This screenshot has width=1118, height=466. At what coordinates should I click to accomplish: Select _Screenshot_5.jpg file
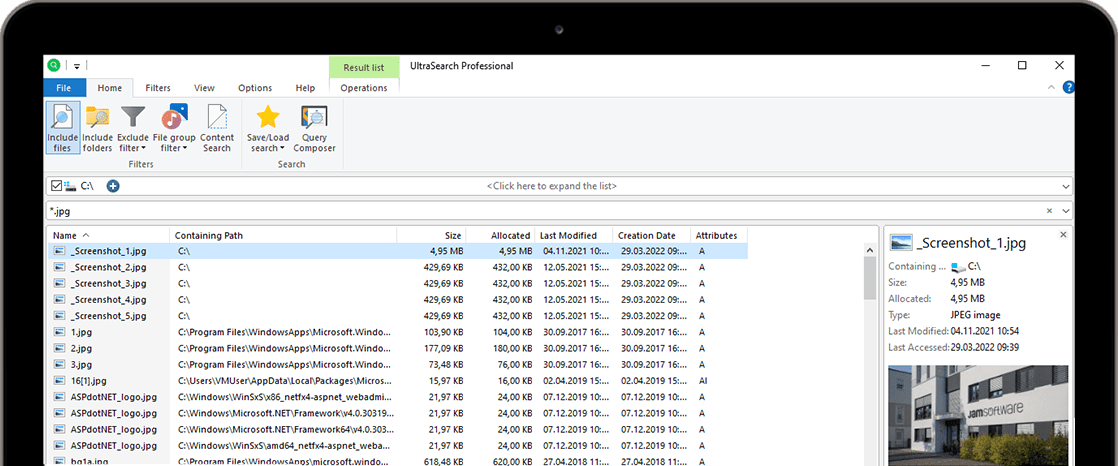point(109,316)
